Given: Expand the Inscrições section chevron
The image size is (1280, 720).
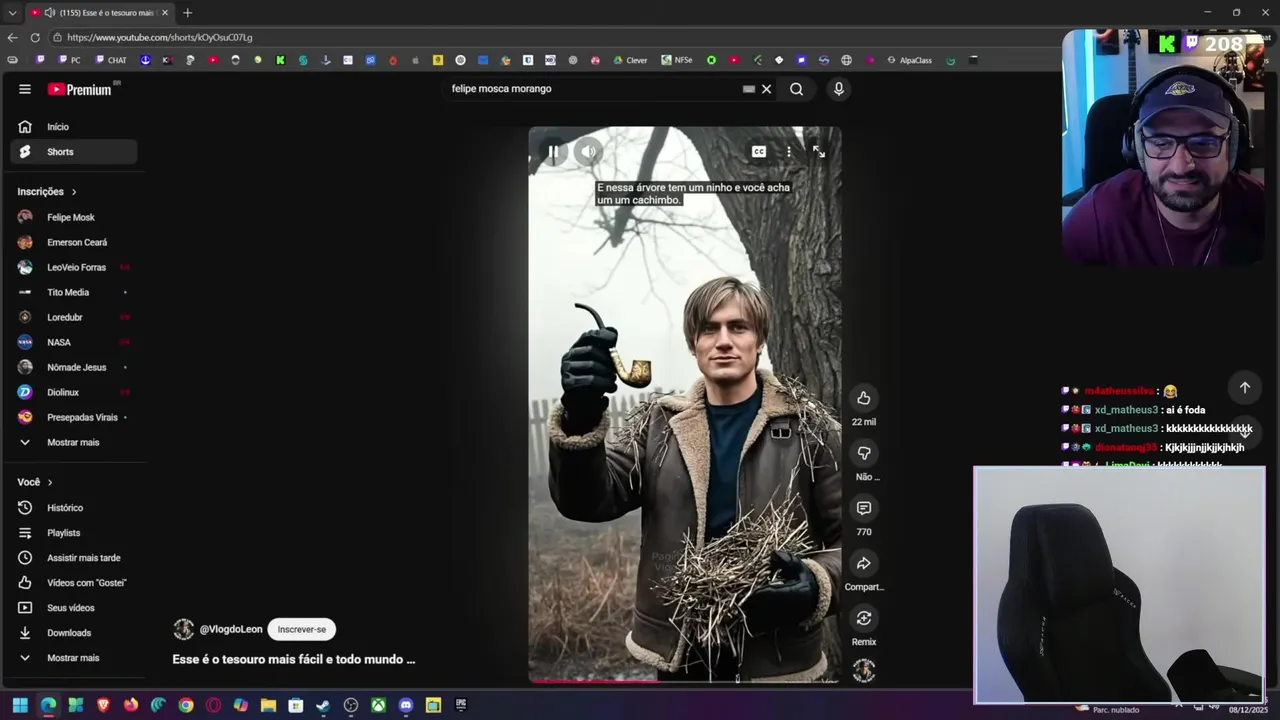Looking at the screenshot, I should 74,192.
